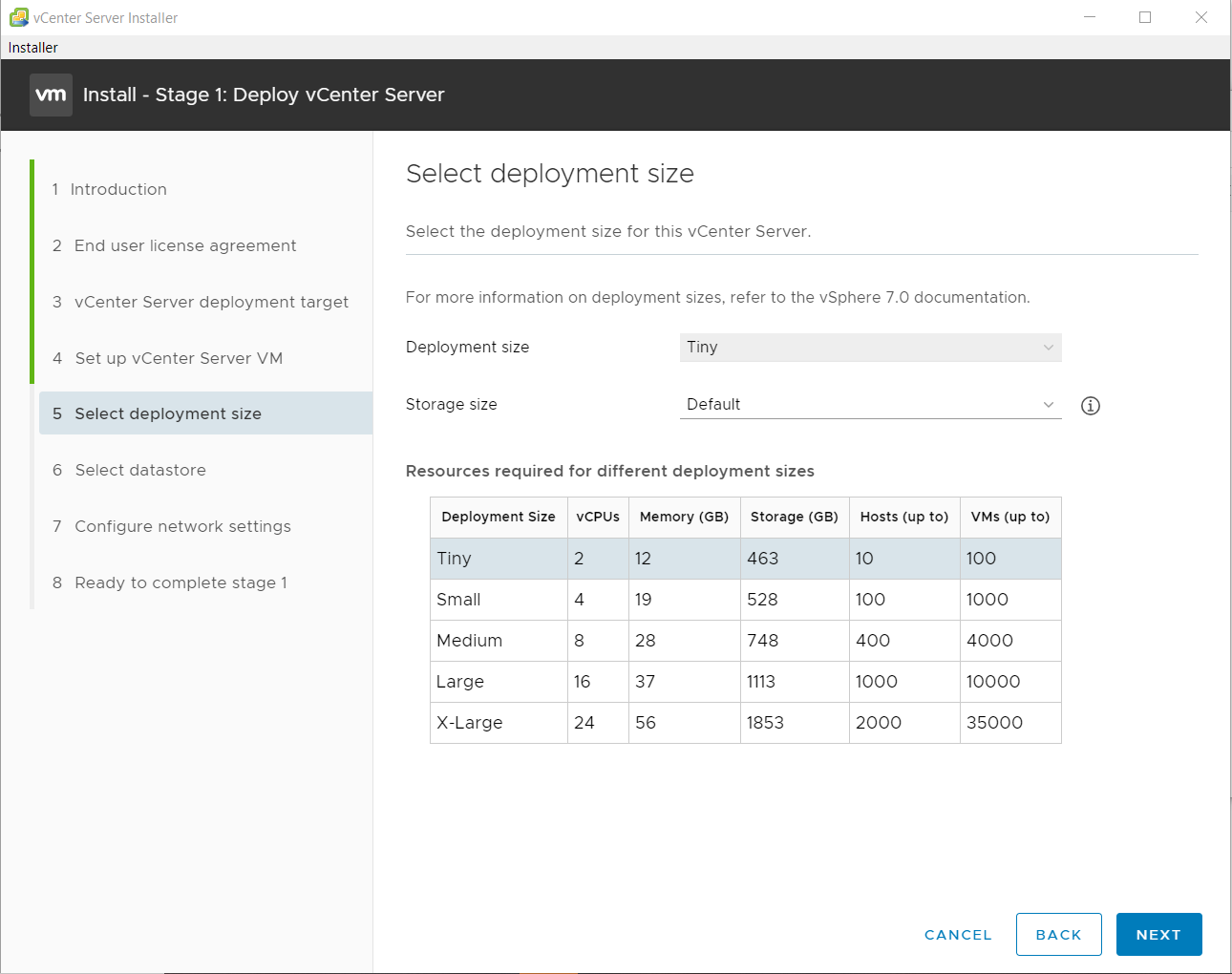Click the Medium deployment row

(745, 641)
